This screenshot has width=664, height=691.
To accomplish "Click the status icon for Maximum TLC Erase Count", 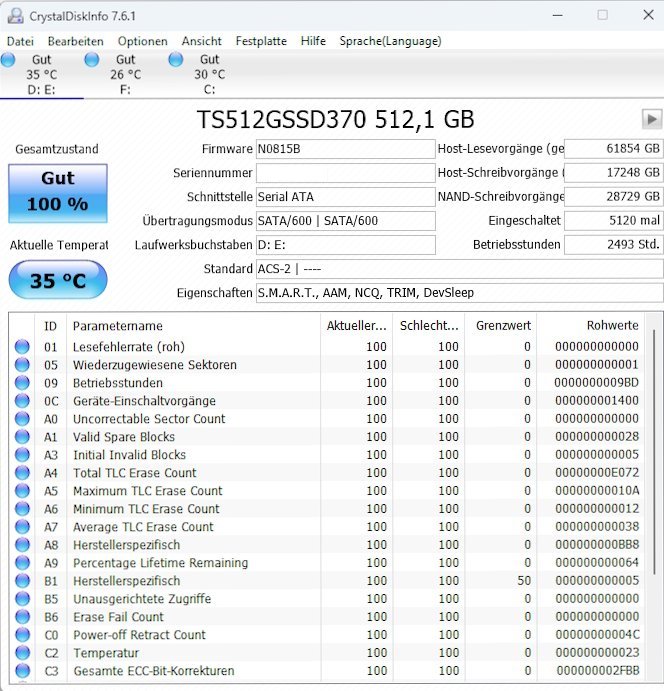I will [22, 491].
